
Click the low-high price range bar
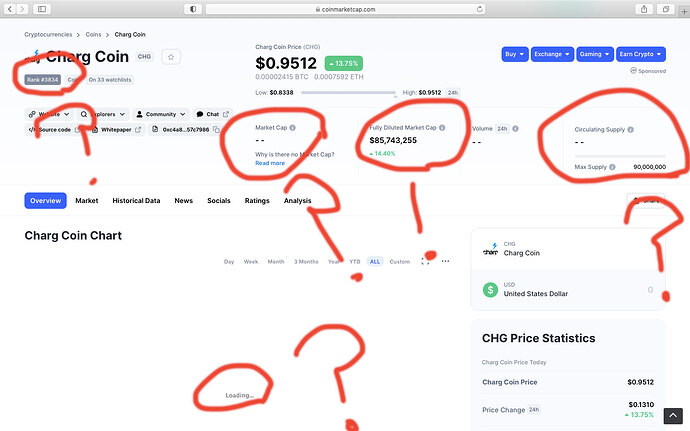tap(348, 92)
